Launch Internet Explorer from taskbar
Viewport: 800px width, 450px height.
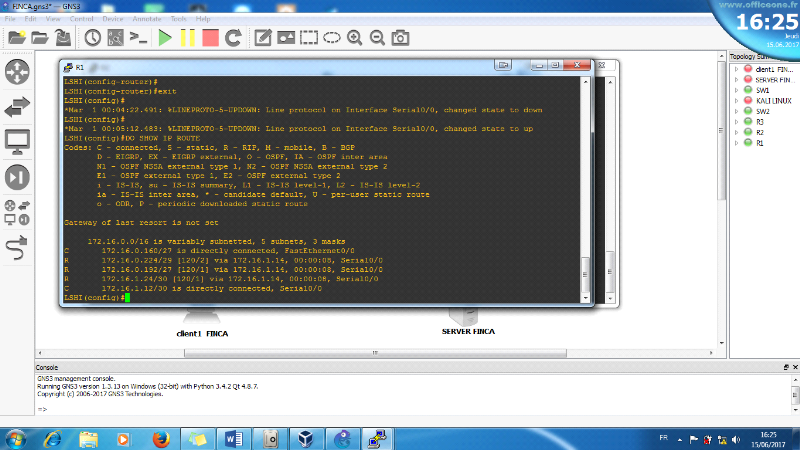pos(52,439)
